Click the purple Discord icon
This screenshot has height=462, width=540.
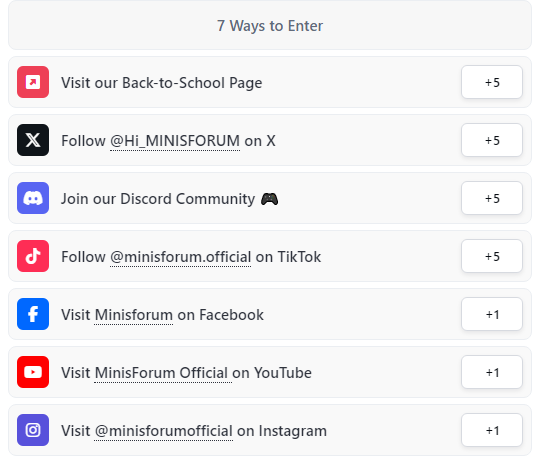[x=33, y=198]
